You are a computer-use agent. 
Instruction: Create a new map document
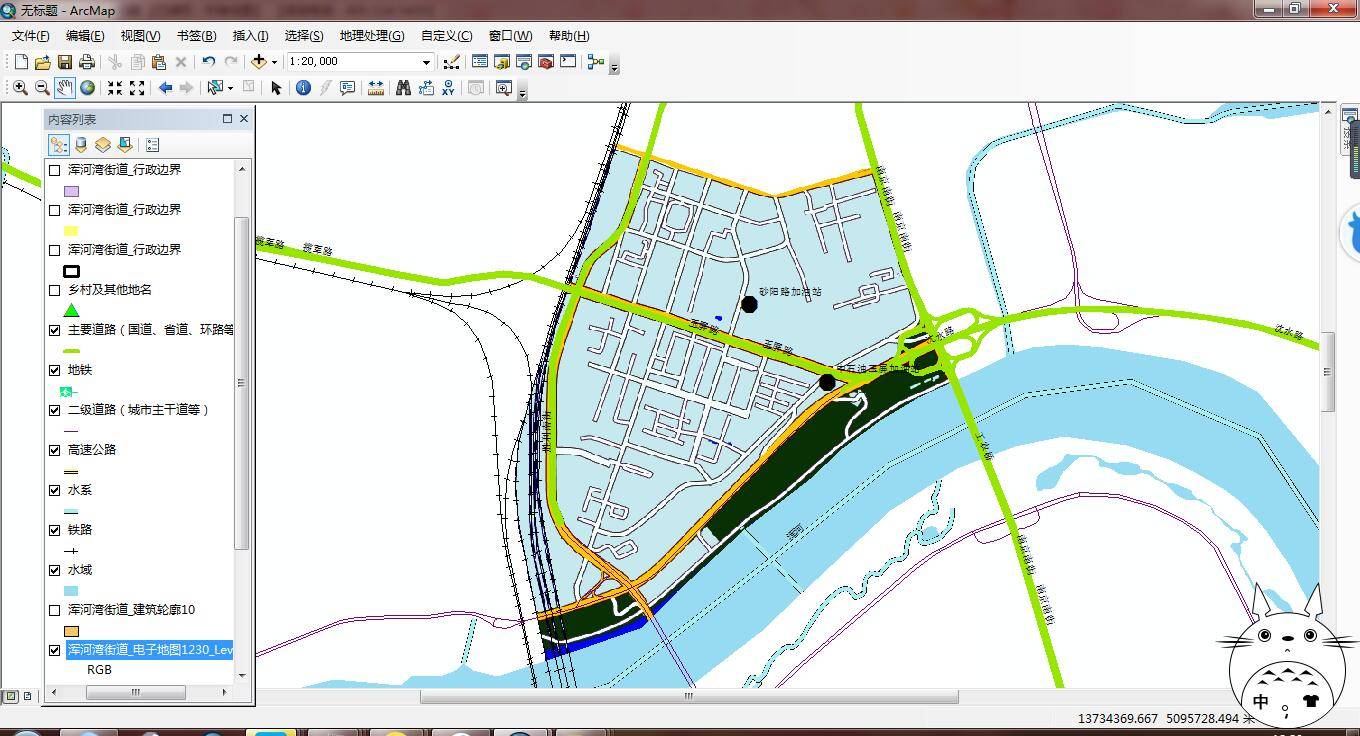click(21, 62)
